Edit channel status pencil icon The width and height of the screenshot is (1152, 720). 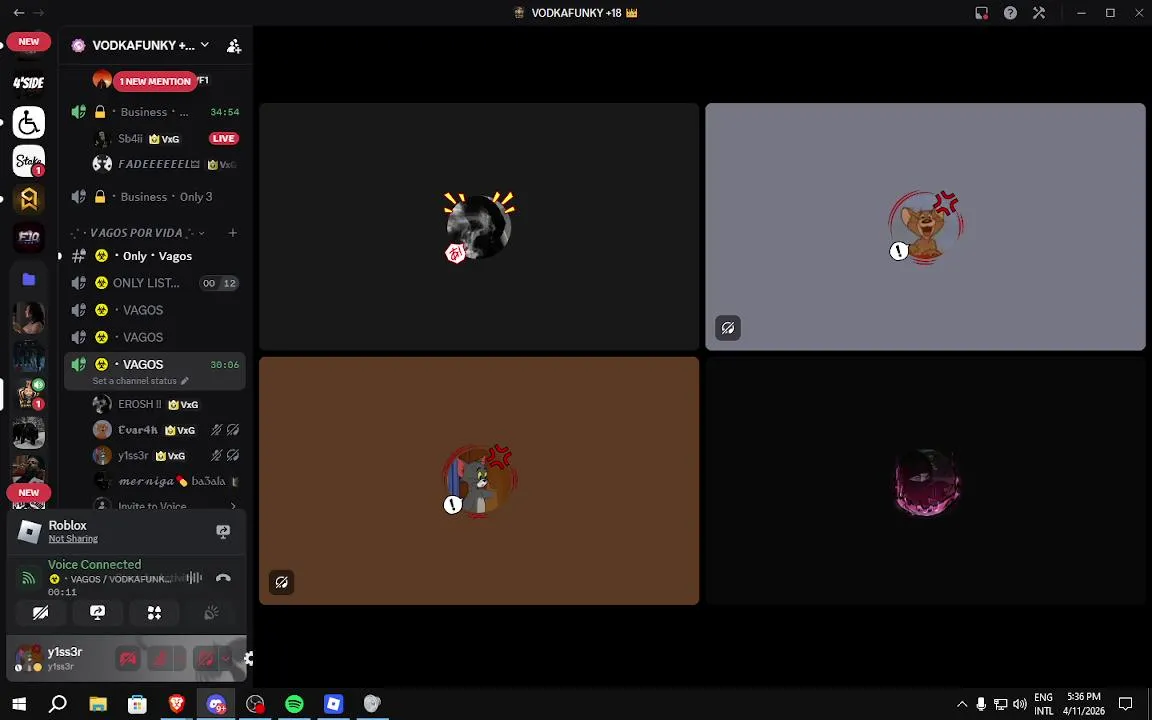pyautogui.click(x=185, y=381)
